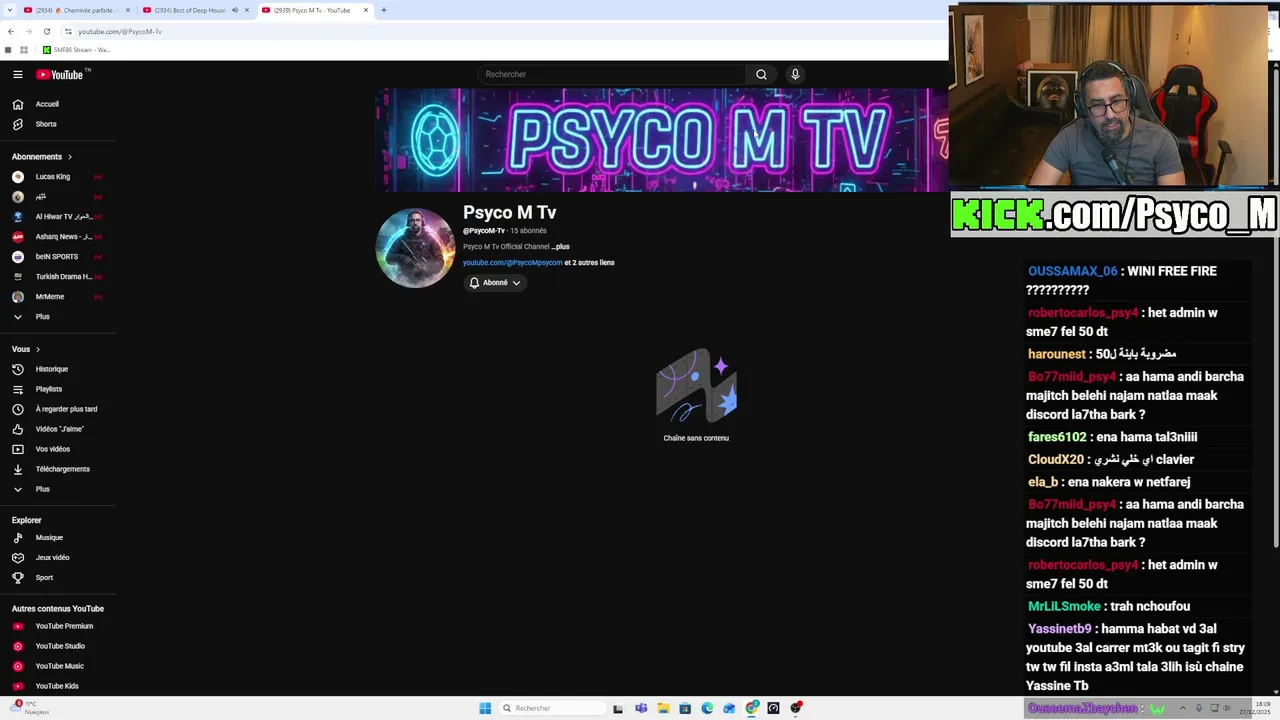Expand the Vous section chevron
The width and height of the screenshot is (1280, 720).
tap(38, 349)
